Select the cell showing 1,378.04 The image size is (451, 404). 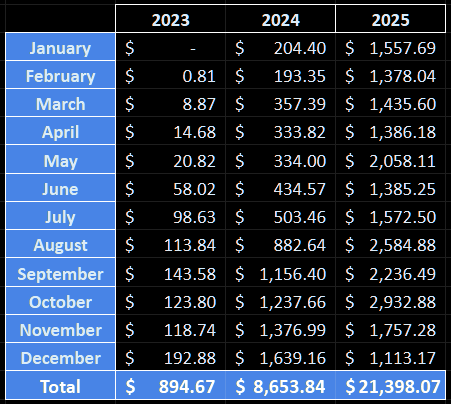coord(390,75)
